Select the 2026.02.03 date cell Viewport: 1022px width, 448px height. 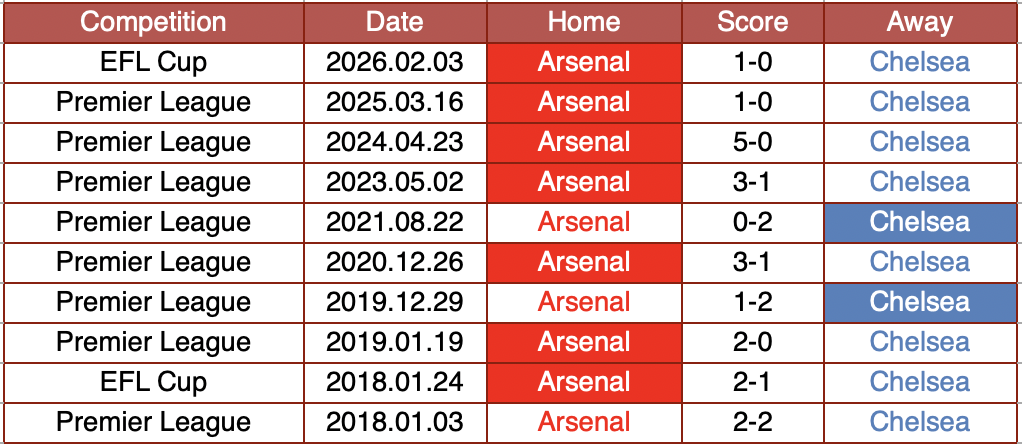395,62
